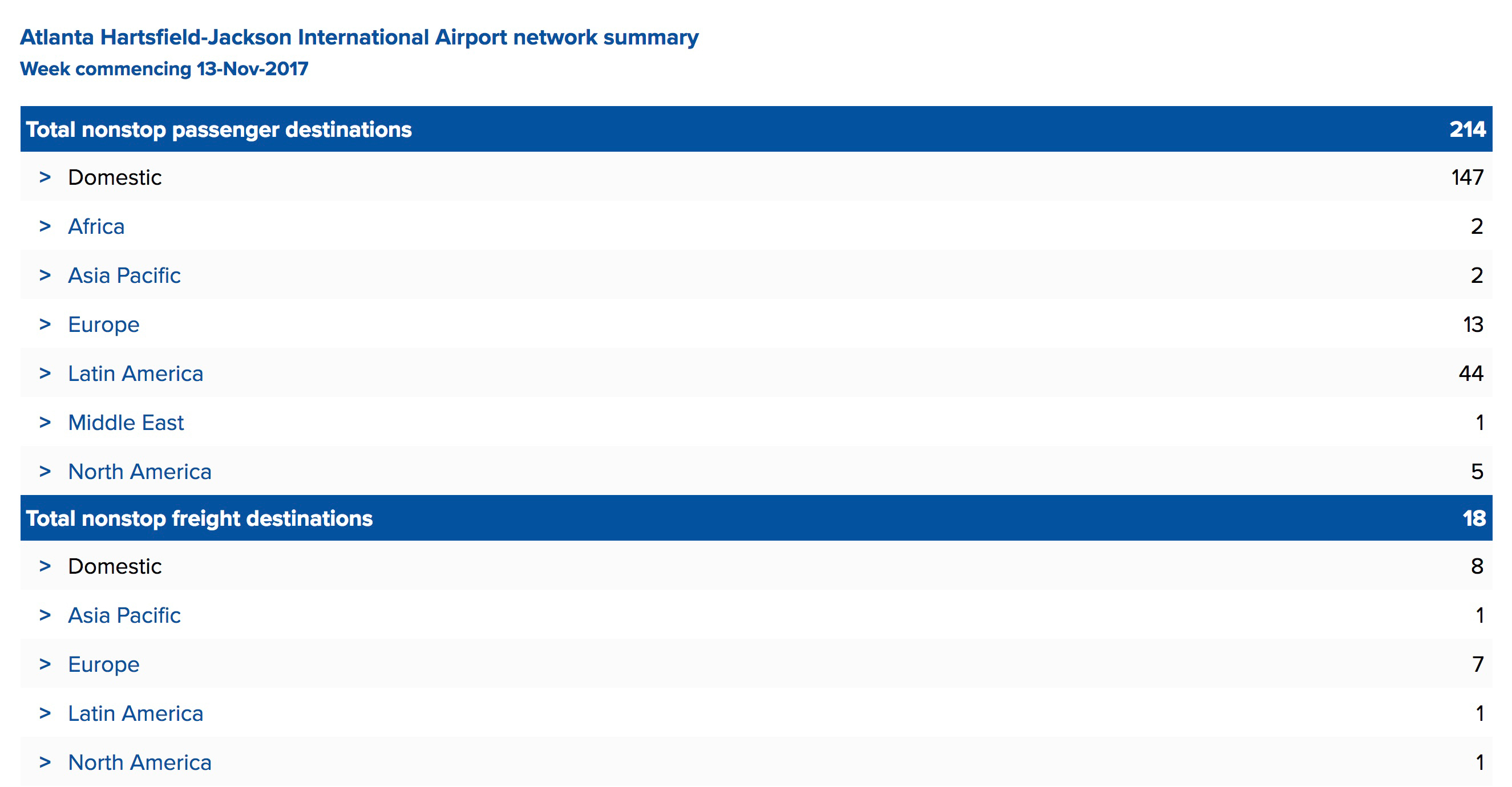The image size is (1512, 787).
Task: Open the passenger Asia Pacific link
Action: click(x=124, y=275)
